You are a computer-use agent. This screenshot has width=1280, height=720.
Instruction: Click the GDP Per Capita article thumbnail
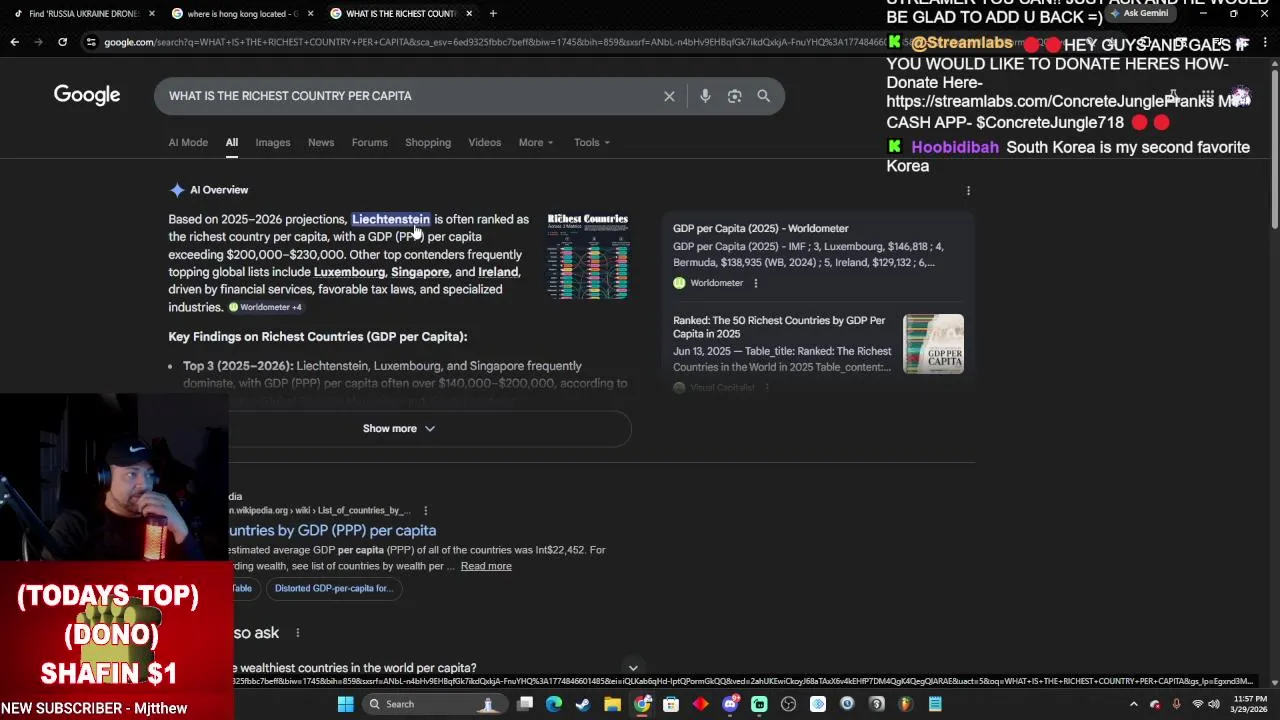[933, 344]
